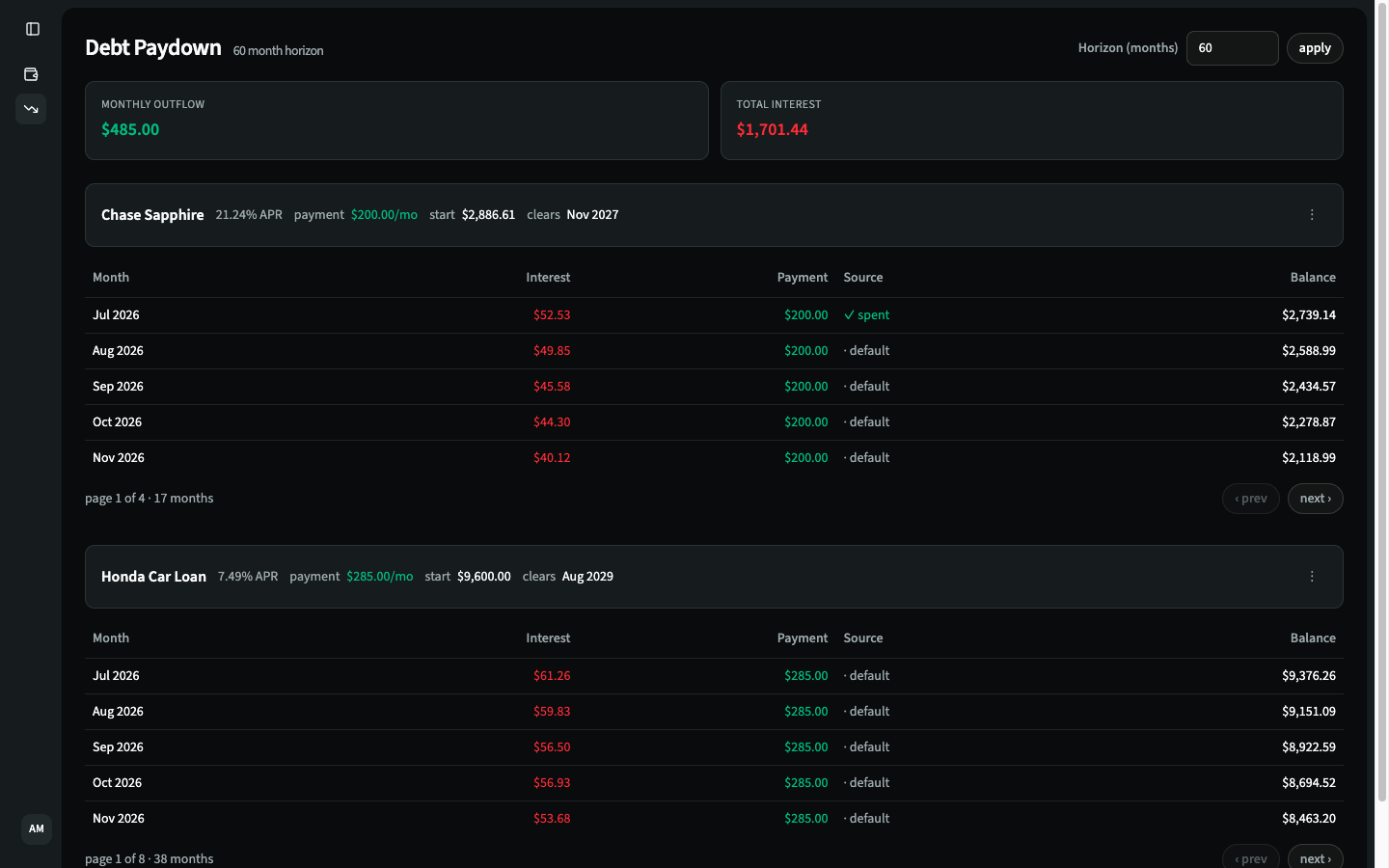The width and height of the screenshot is (1389, 868).
Task: Click the $45.58 interest cell
Action: pos(552,387)
